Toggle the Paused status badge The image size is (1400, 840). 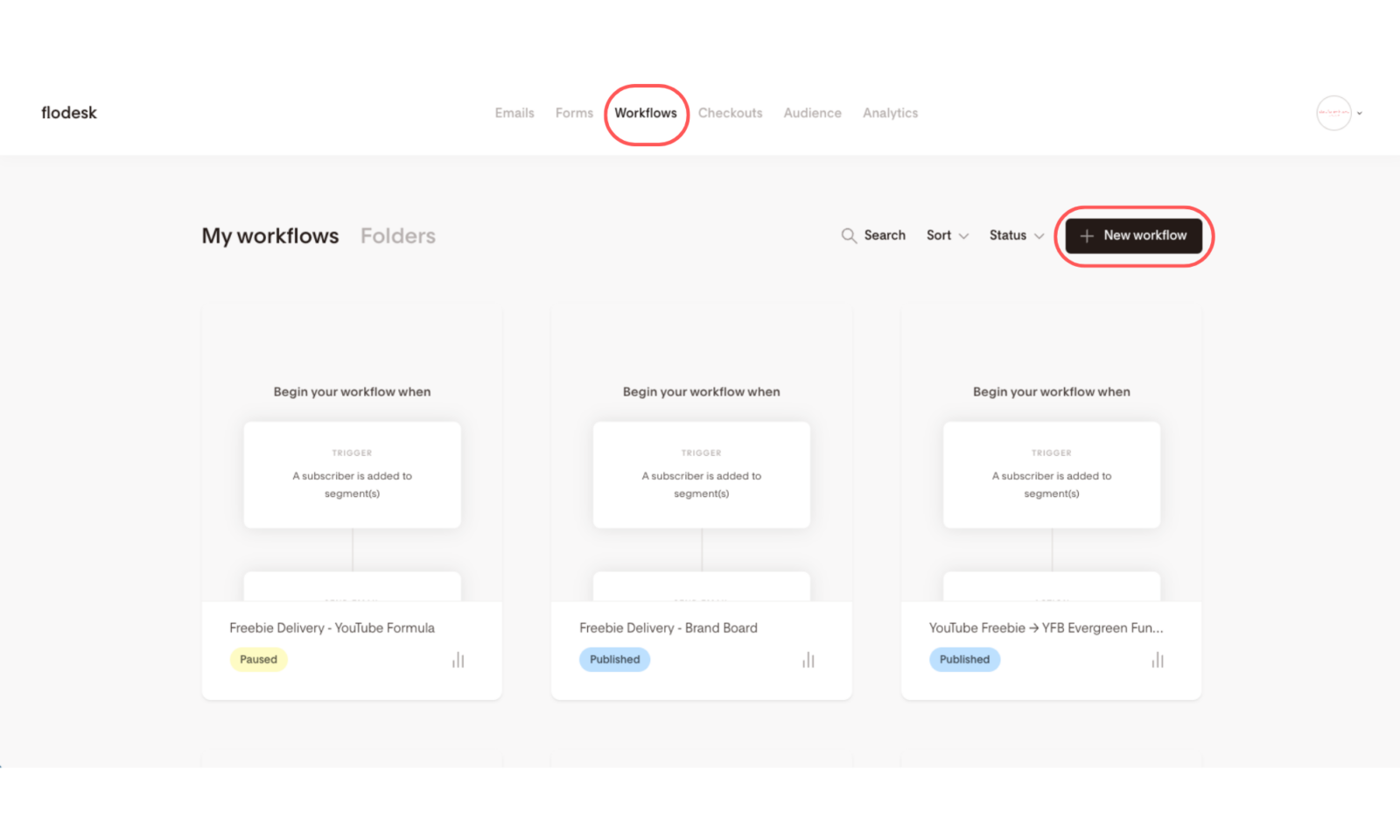pyautogui.click(x=258, y=659)
